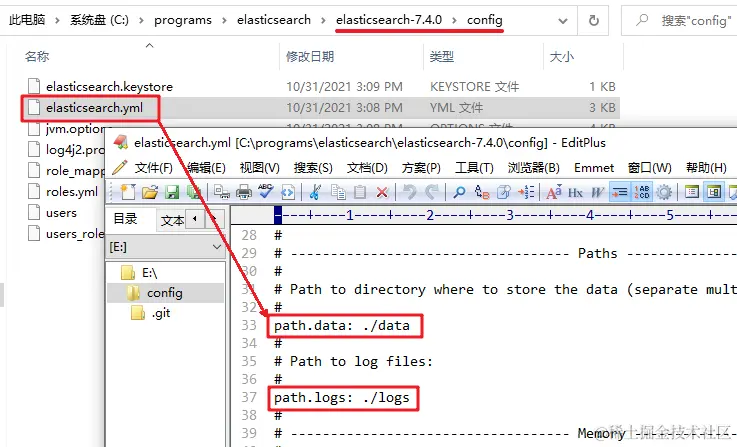Viewport: 737px width, 447px height.
Task: Click the elasticsearch-7.4.0 breadcrumb
Action: pyautogui.click(x=389, y=20)
